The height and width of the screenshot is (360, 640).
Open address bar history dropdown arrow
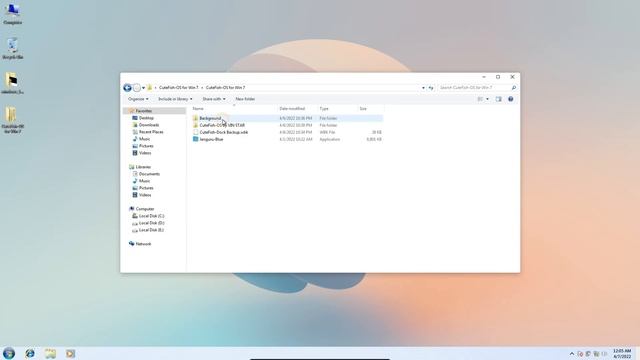(x=423, y=88)
